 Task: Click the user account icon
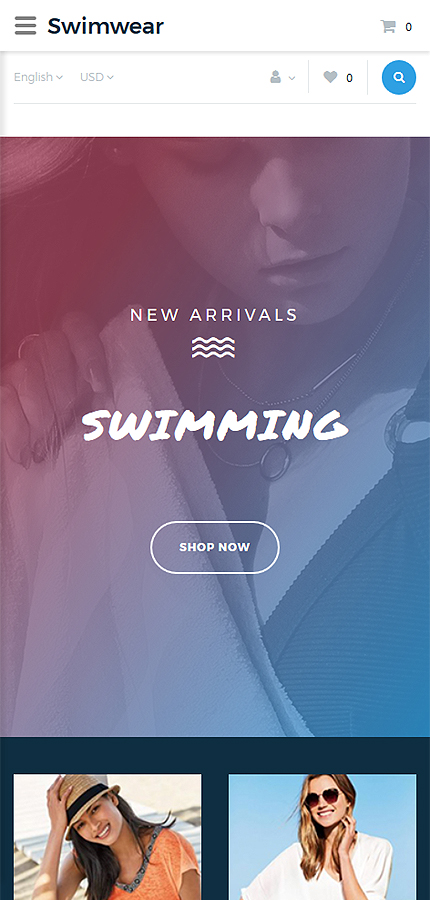(276, 77)
